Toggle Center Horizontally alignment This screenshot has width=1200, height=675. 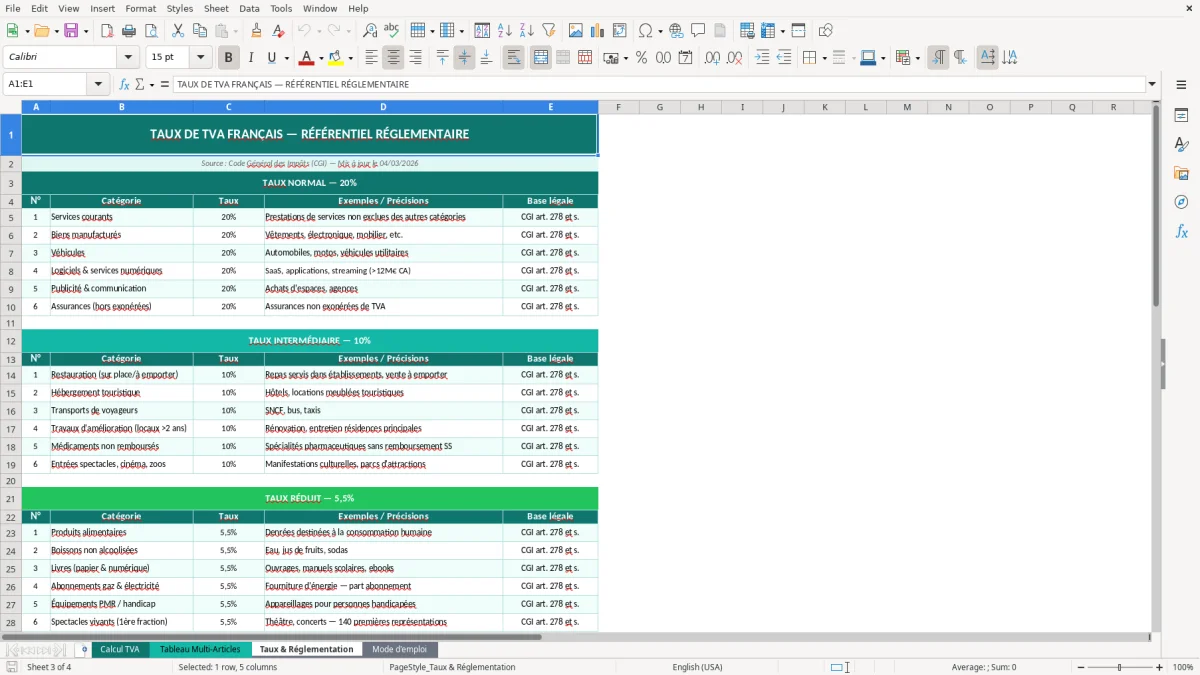point(393,58)
